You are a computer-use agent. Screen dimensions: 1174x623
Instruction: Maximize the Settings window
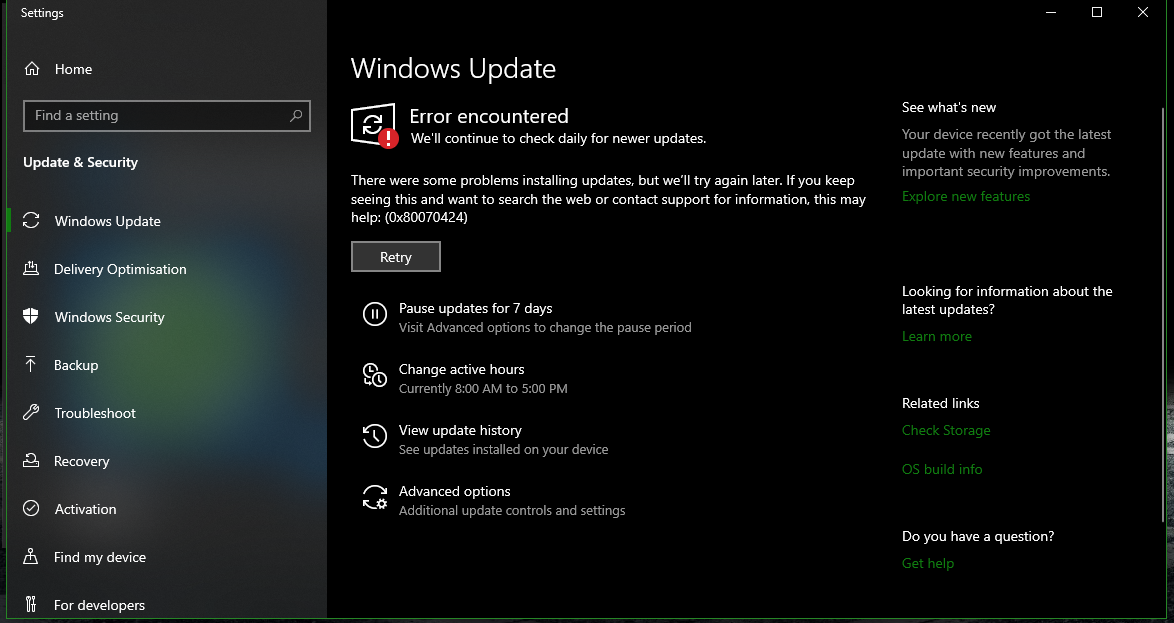click(1097, 12)
